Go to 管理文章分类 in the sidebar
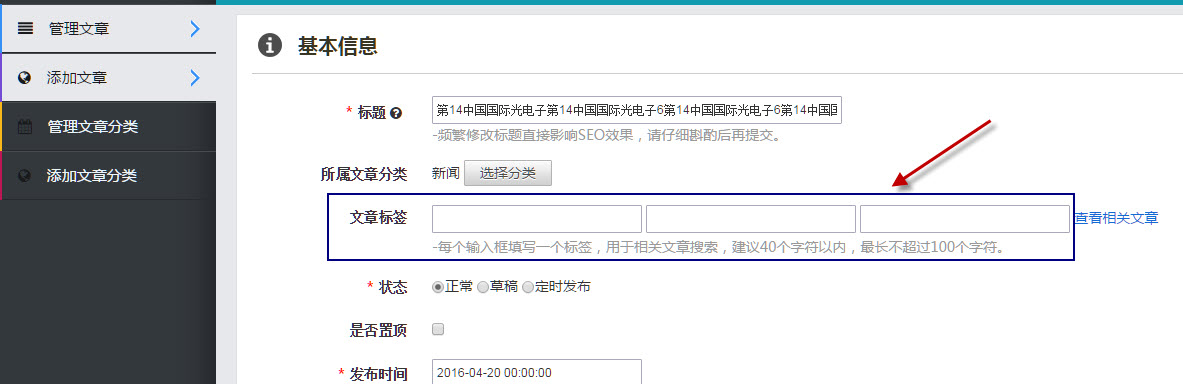 point(109,127)
